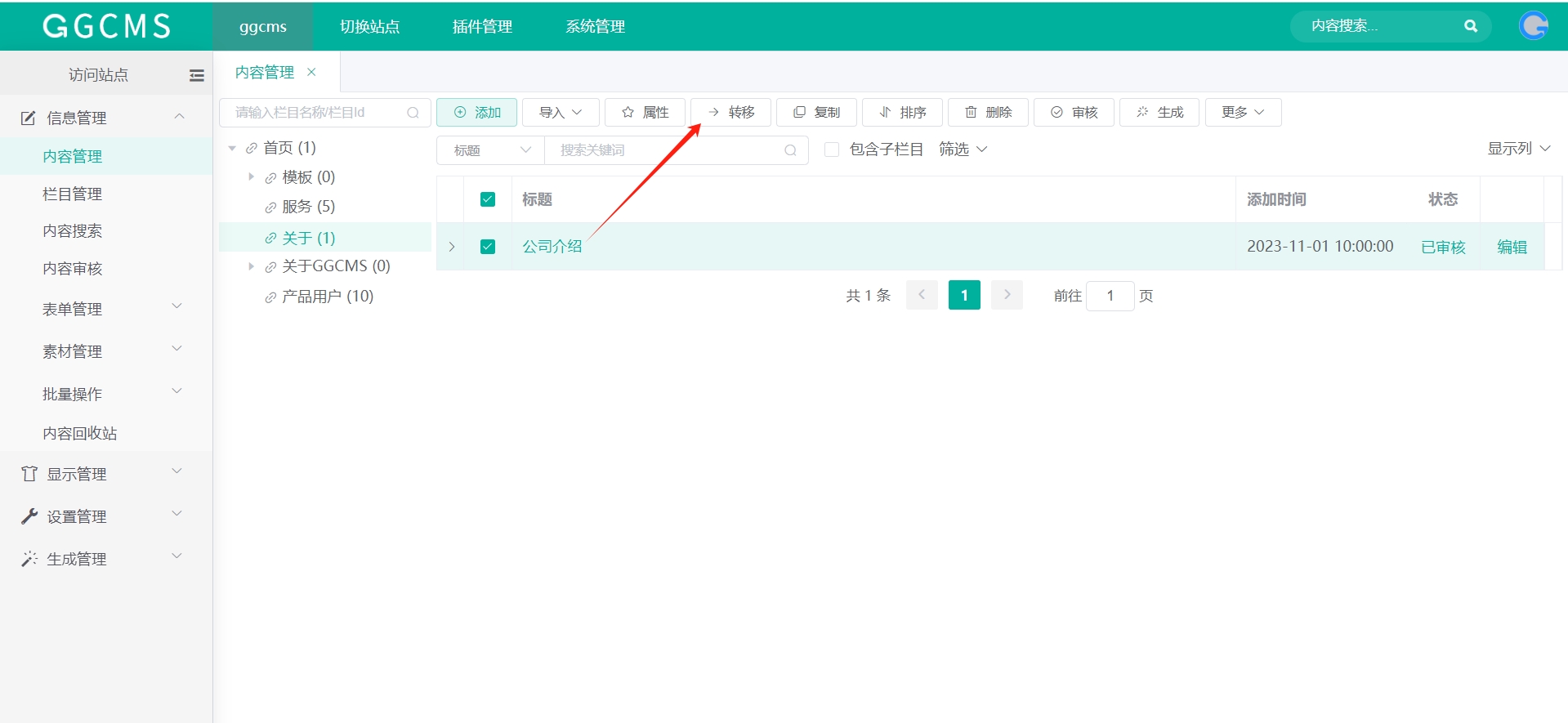Open the 筛选 filter dropdown

coord(963,150)
